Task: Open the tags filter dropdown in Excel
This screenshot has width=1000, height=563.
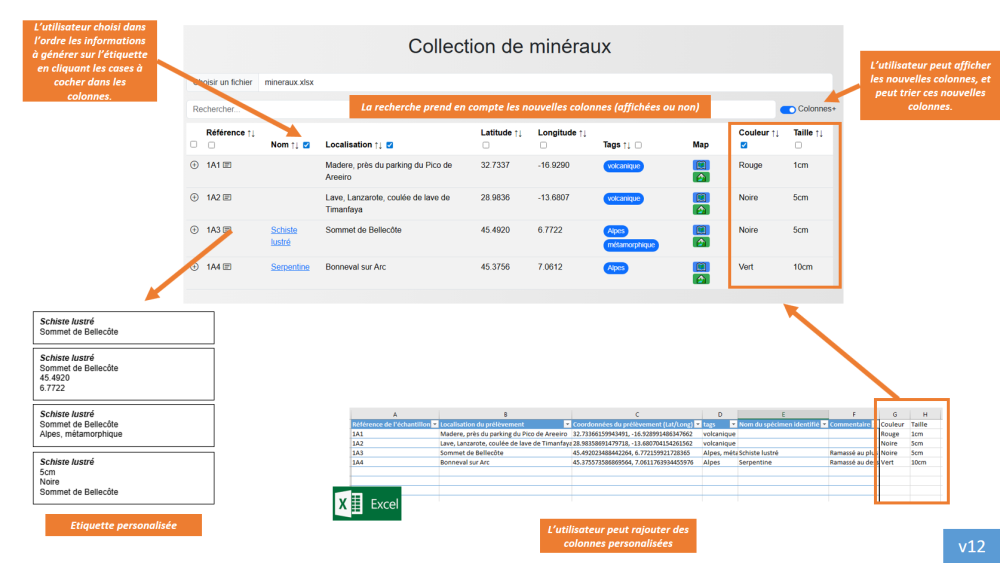Action: click(731, 424)
